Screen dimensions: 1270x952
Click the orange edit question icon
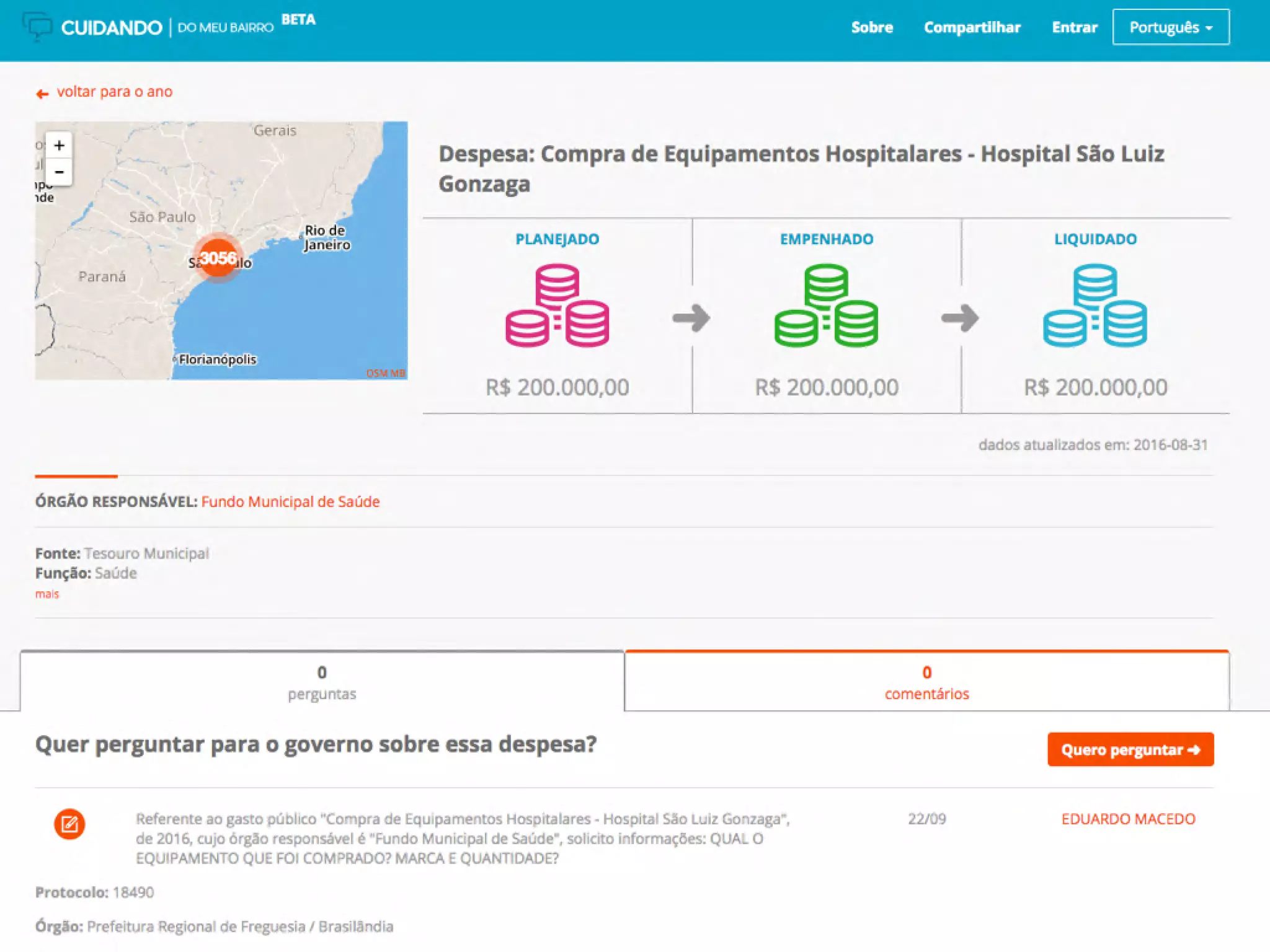69,824
